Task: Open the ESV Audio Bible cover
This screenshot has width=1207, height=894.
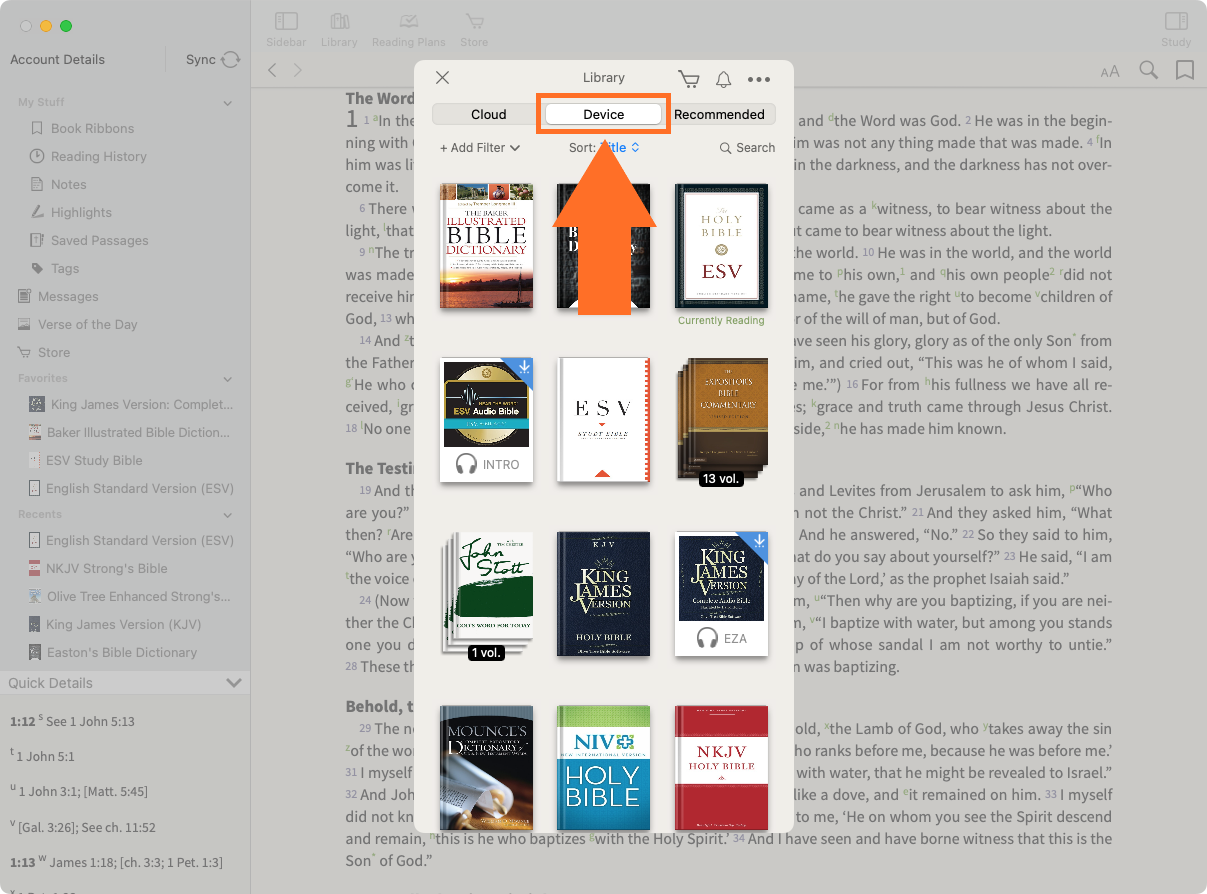Action: pos(486,420)
